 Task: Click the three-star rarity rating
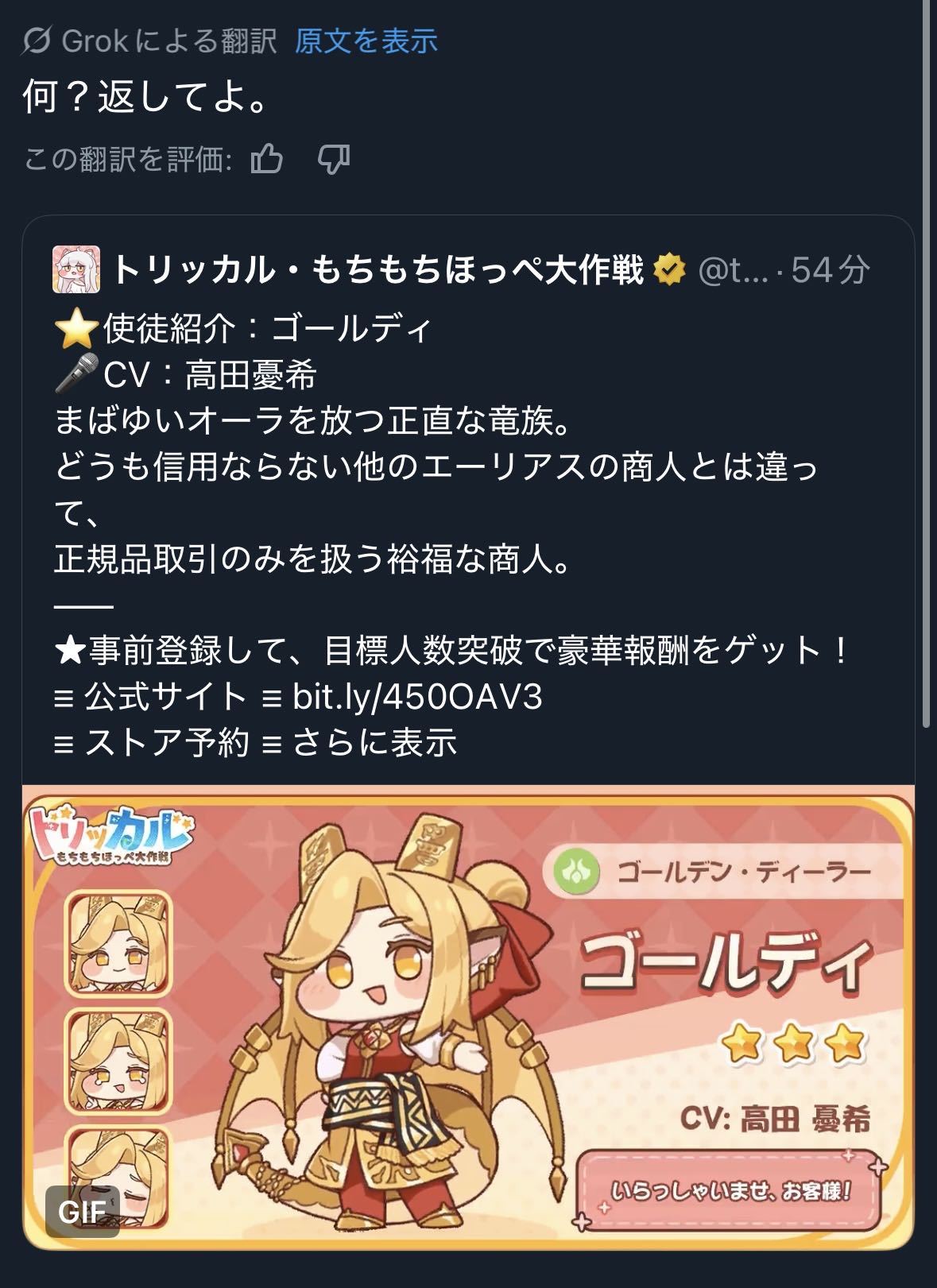(x=794, y=1043)
